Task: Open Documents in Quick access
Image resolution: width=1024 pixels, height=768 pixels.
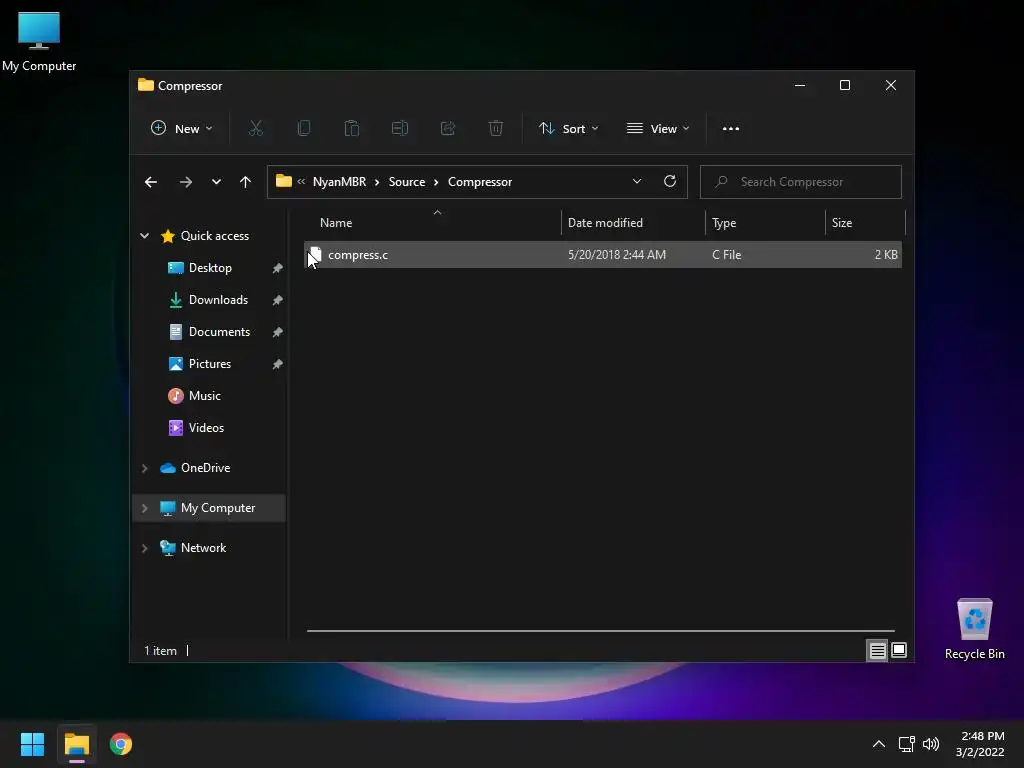Action: [219, 332]
